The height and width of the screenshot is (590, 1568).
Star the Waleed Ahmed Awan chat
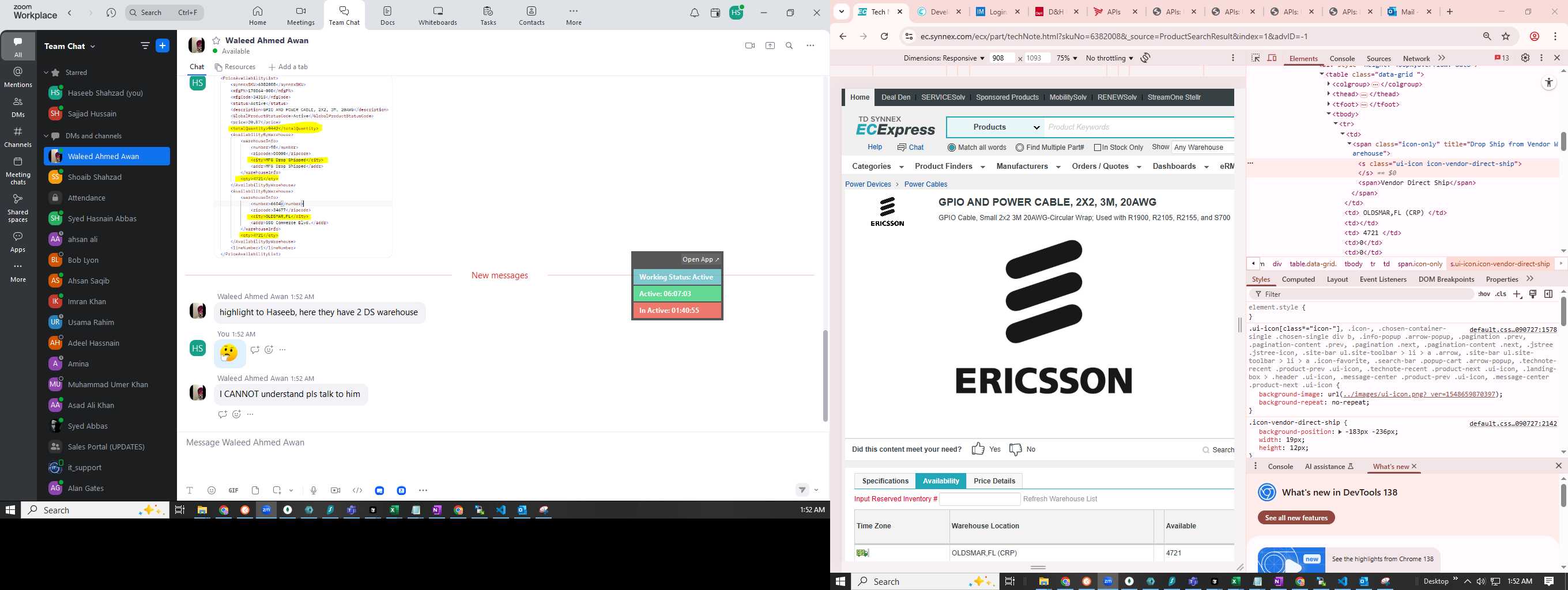[216, 41]
